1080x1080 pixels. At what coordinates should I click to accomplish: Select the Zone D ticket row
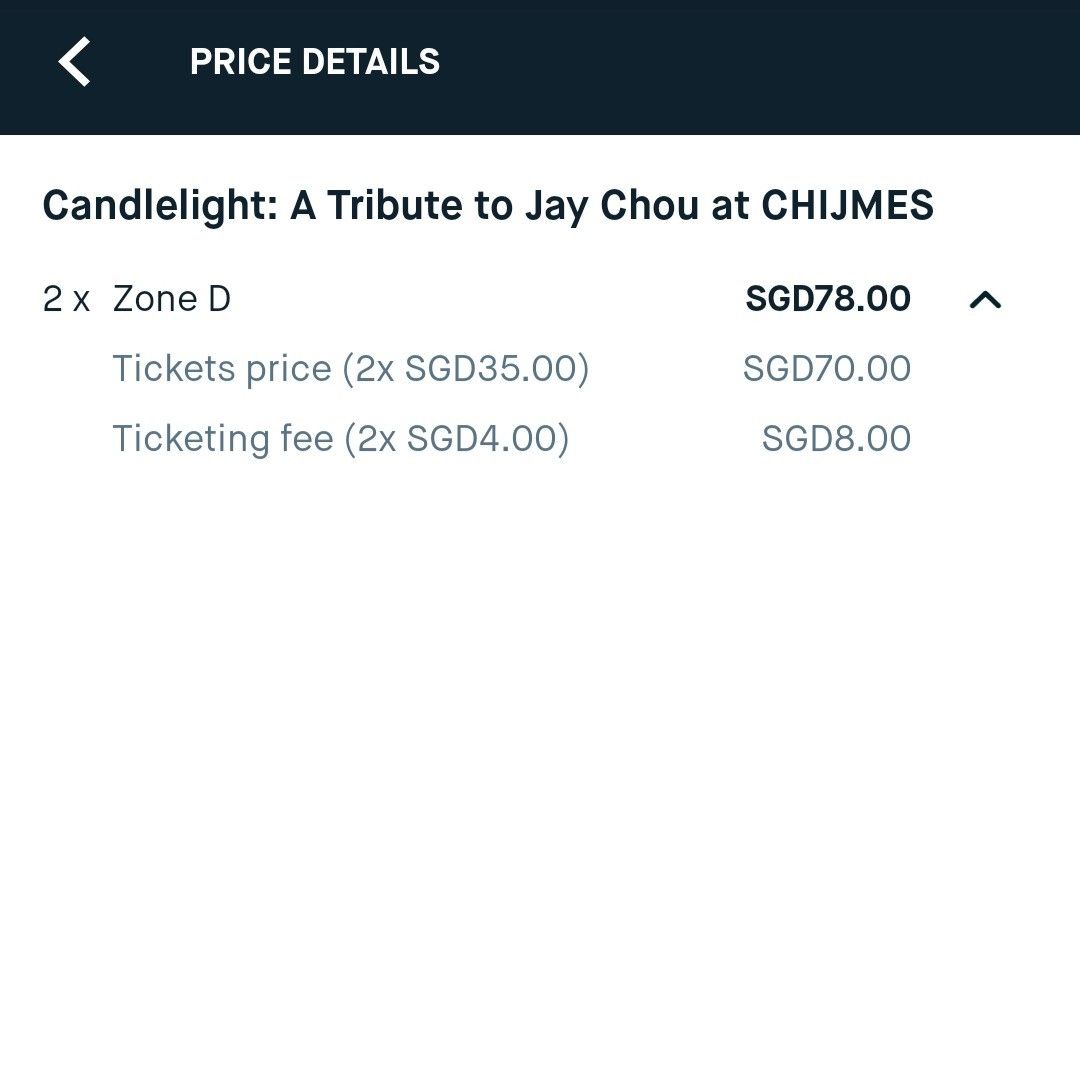(172, 298)
